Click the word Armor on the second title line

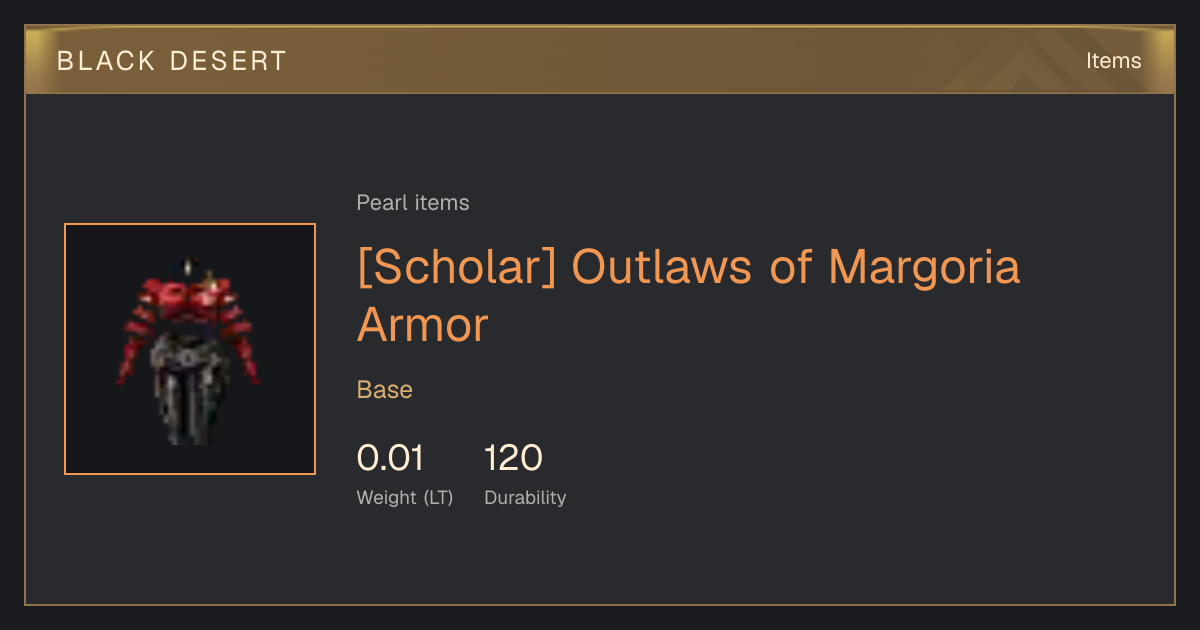[x=422, y=325]
